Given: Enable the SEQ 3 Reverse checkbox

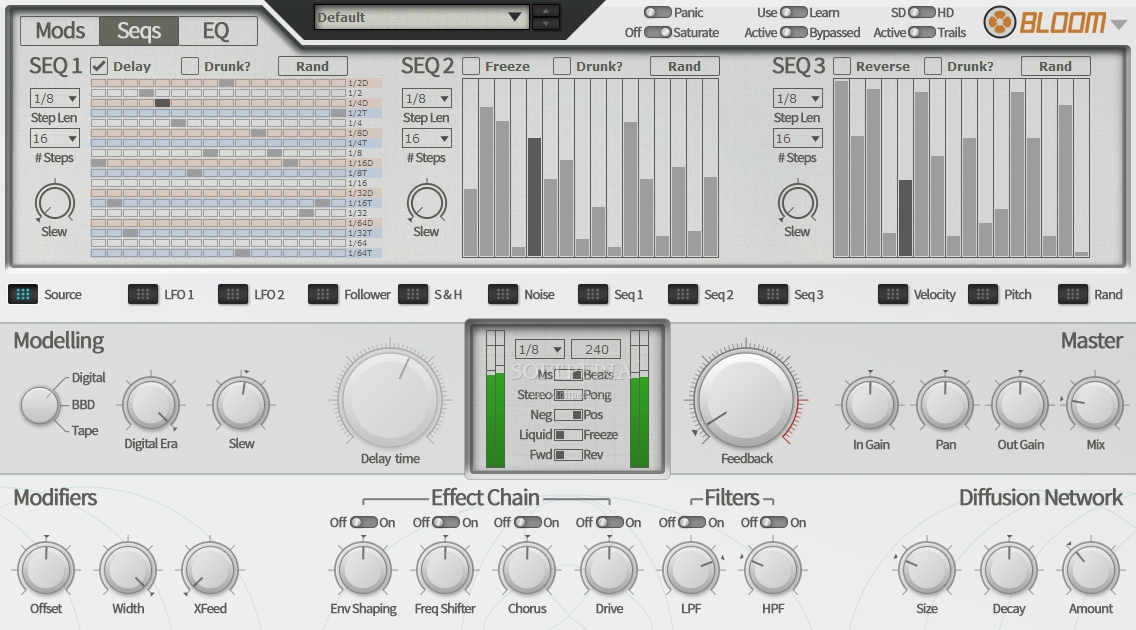Looking at the screenshot, I should 842,66.
